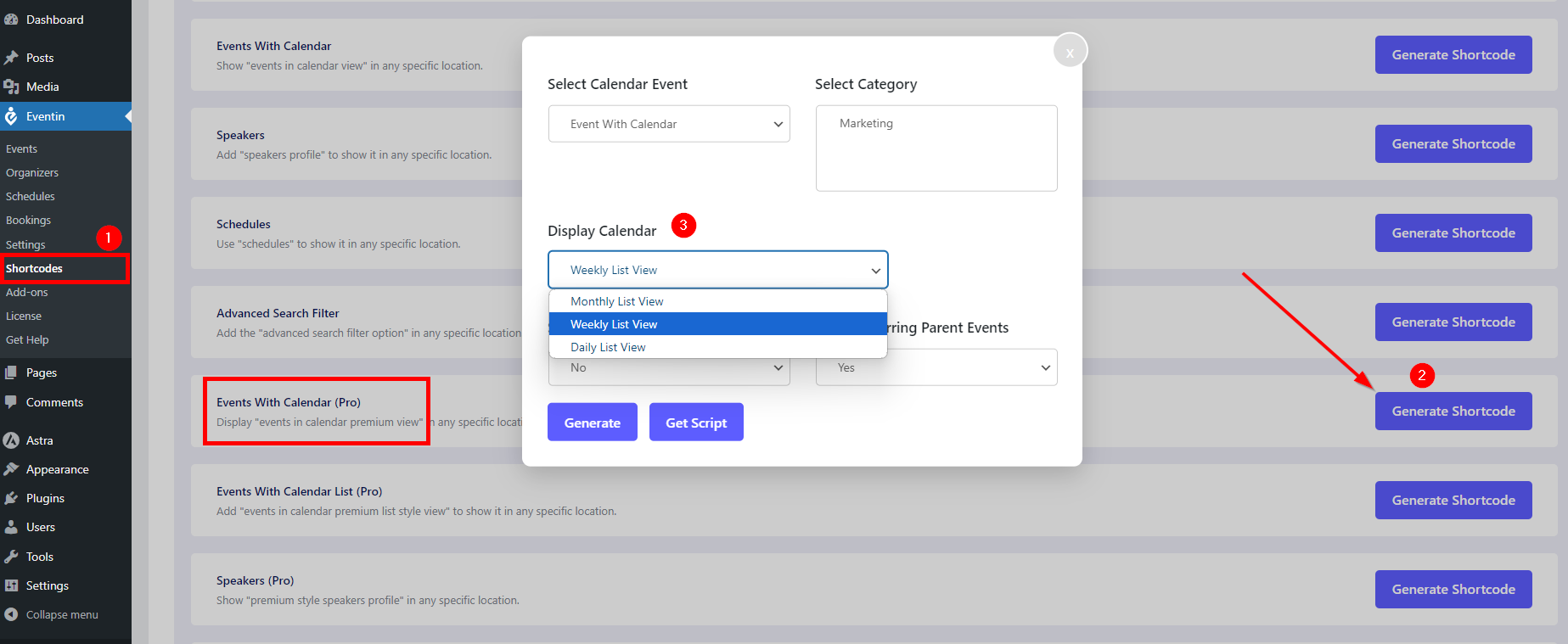Generate Shortcode for Events With Calendar List (Pro)

click(x=1453, y=500)
